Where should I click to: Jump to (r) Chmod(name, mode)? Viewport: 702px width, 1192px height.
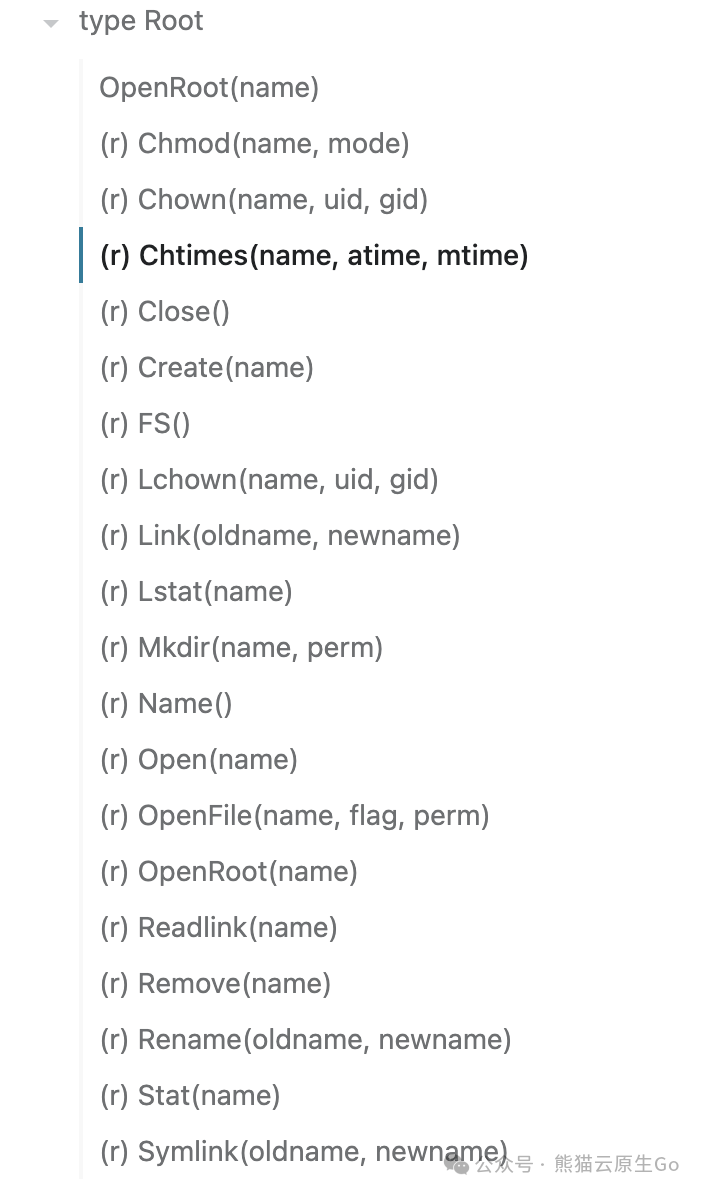point(255,144)
